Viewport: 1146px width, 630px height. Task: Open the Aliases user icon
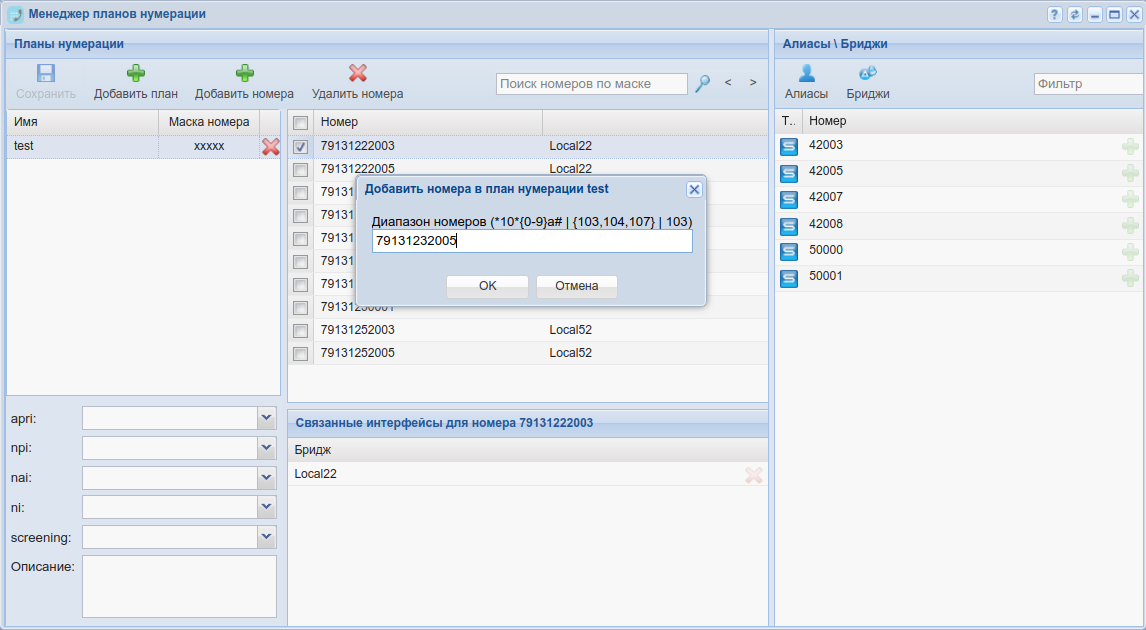806,73
